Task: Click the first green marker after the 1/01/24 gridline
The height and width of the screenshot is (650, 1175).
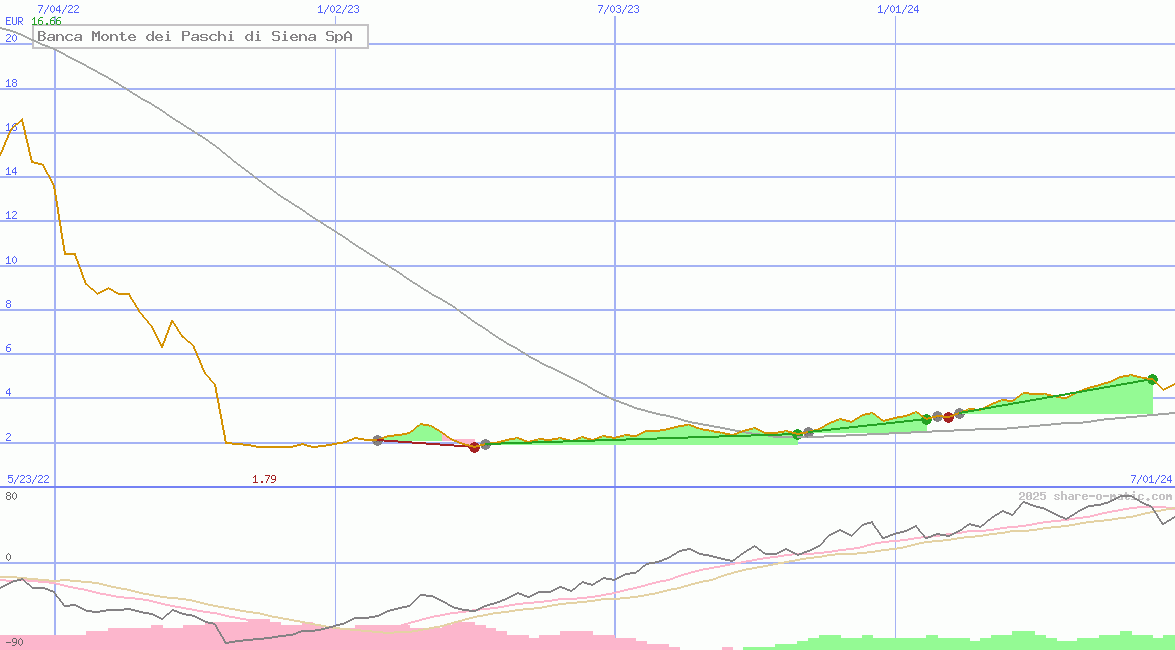Action: [926, 420]
